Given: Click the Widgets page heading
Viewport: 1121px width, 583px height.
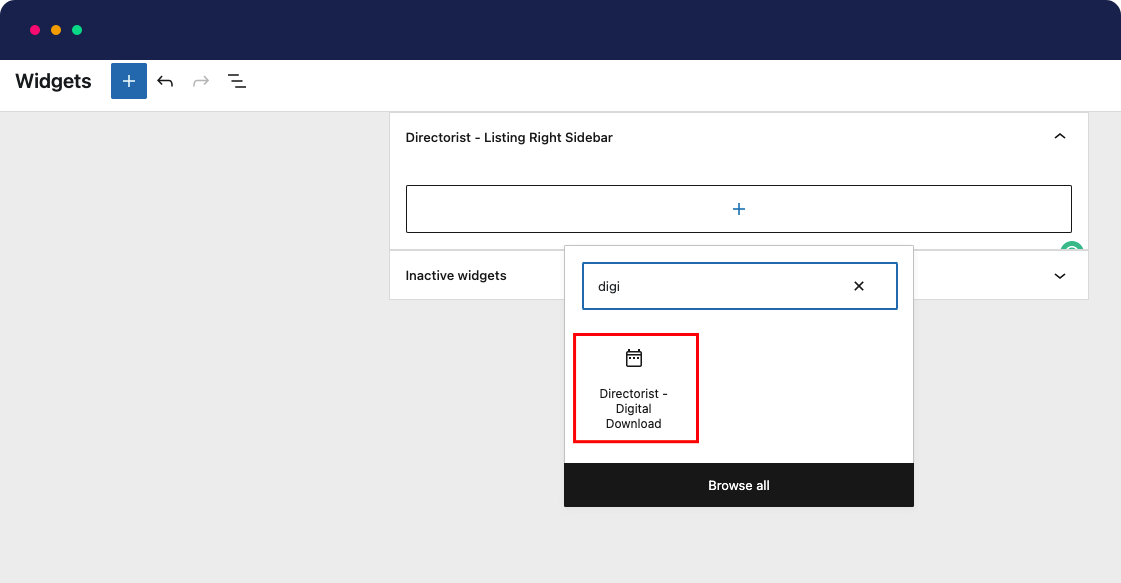Looking at the screenshot, I should [54, 82].
